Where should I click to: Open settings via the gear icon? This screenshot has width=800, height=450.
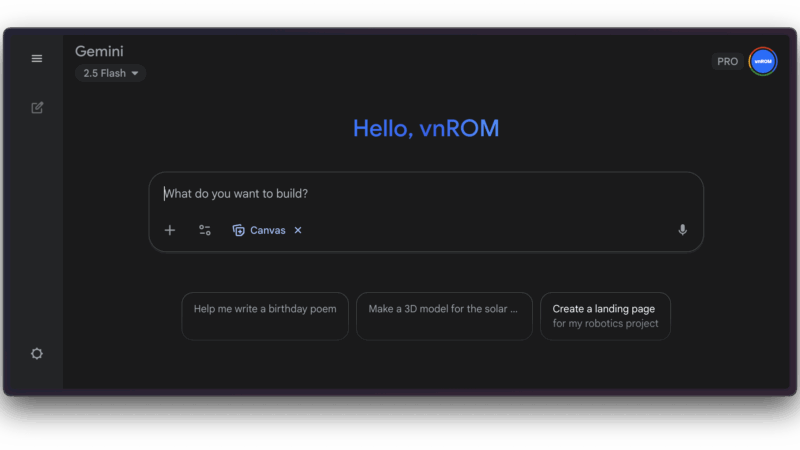[37, 354]
